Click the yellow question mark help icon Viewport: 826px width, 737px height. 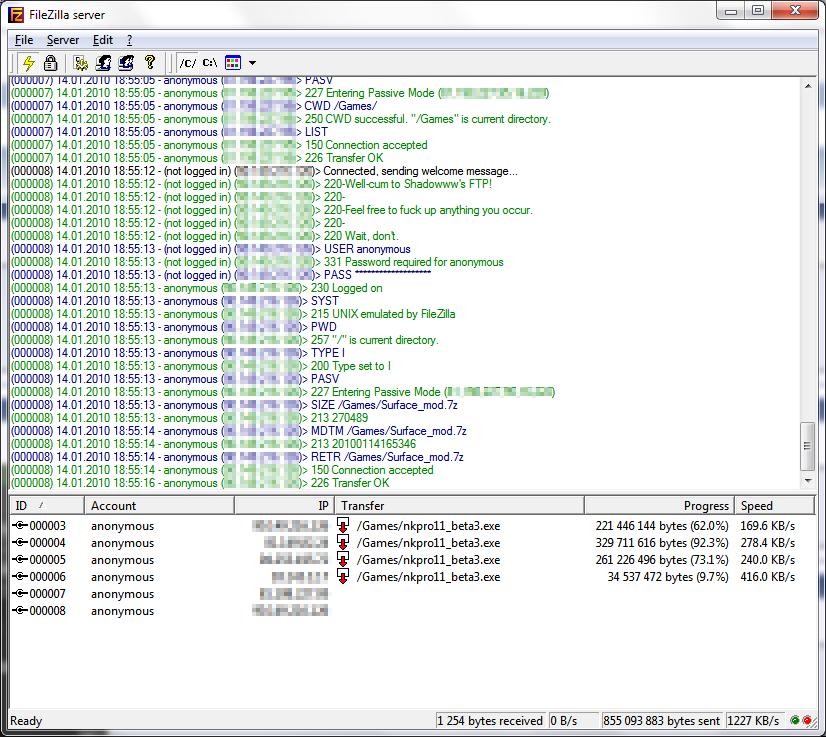150,63
